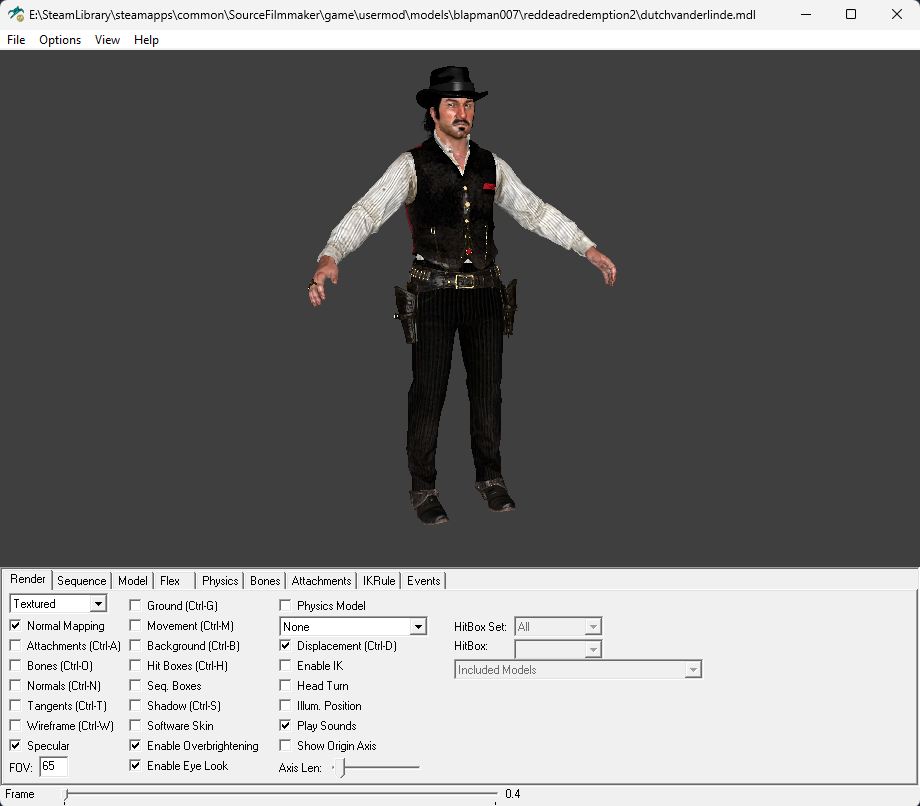Switch to the Events tab

point(424,581)
